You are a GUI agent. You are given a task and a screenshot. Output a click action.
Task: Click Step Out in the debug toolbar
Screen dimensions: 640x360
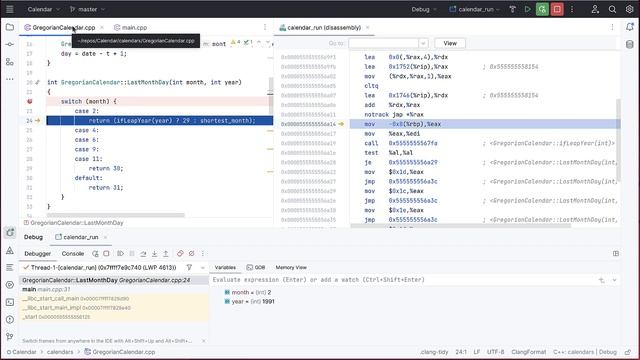(x=166, y=253)
